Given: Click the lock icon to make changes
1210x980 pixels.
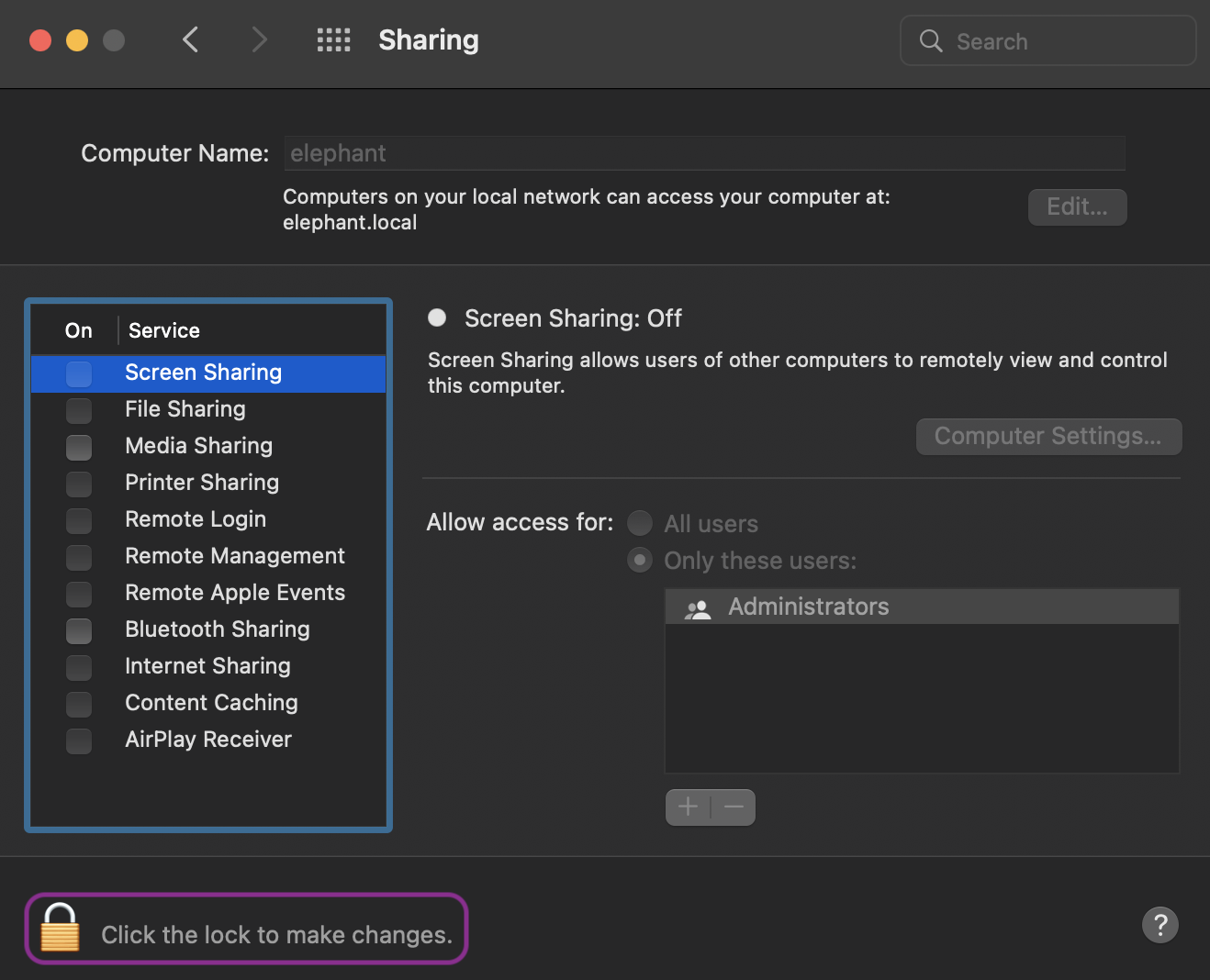Looking at the screenshot, I should coord(60,930).
